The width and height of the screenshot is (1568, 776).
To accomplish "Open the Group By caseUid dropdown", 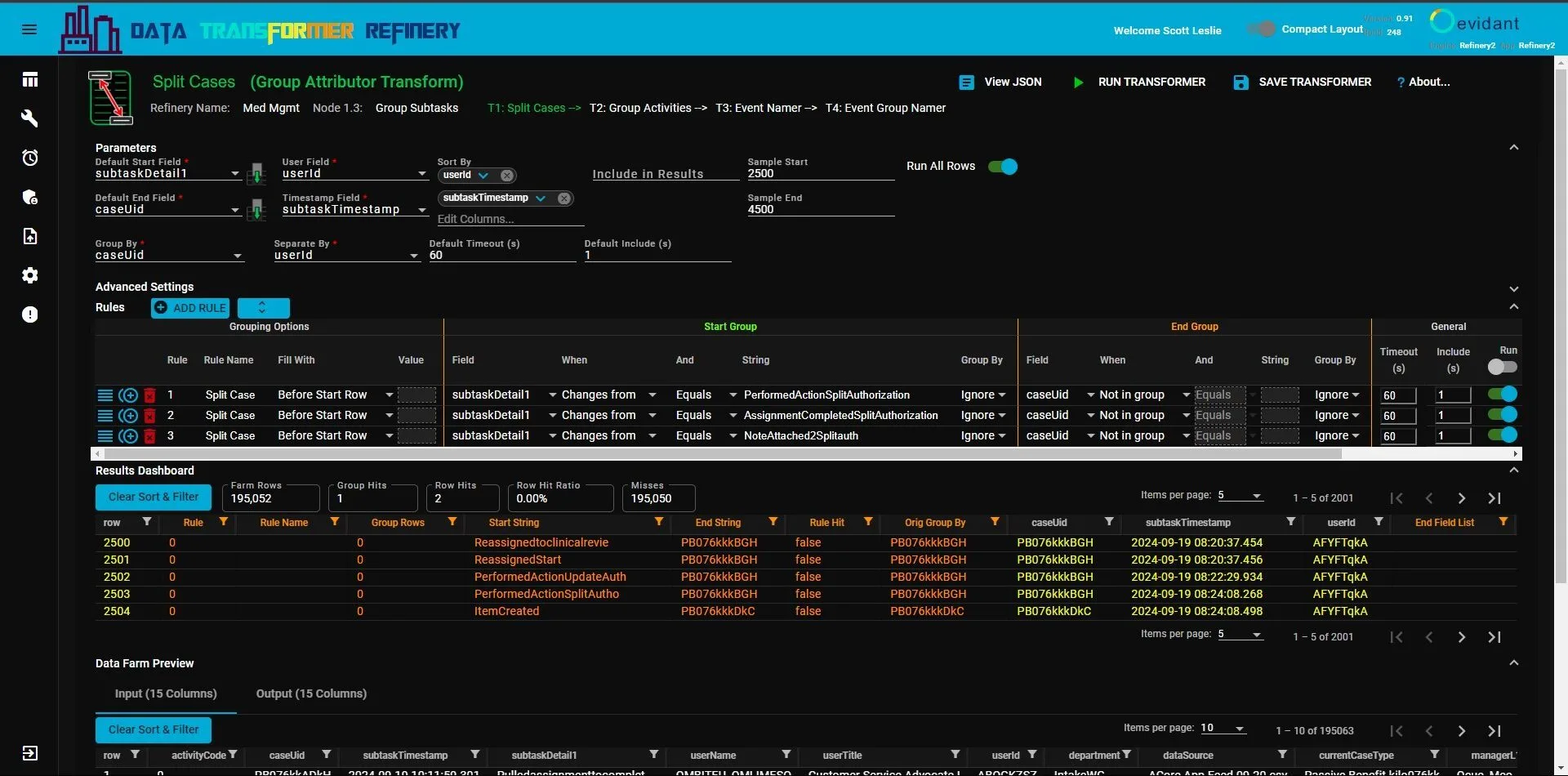I will coord(169,256).
